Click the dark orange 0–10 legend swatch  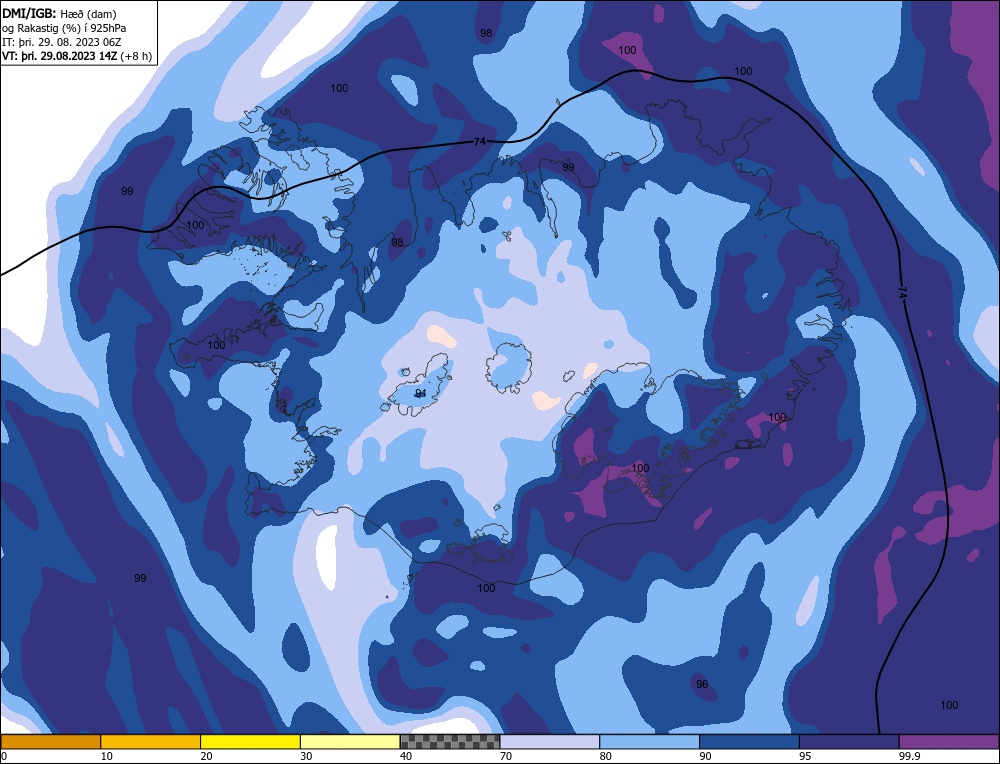coord(50,741)
